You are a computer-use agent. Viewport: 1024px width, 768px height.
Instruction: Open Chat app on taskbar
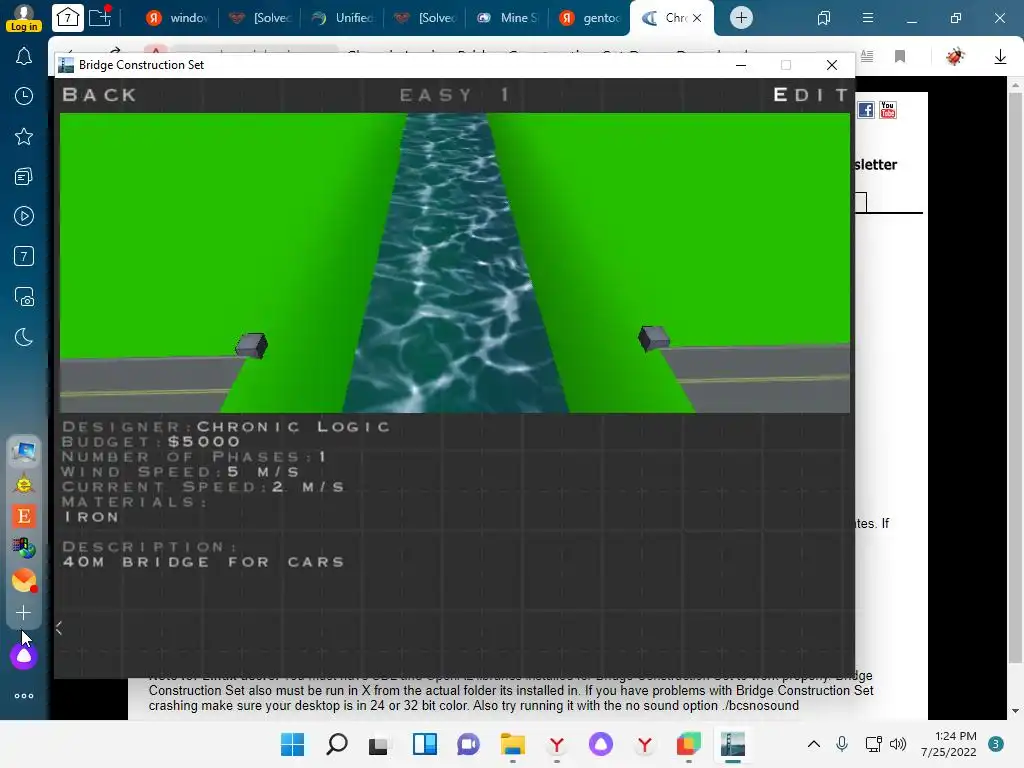pos(468,744)
